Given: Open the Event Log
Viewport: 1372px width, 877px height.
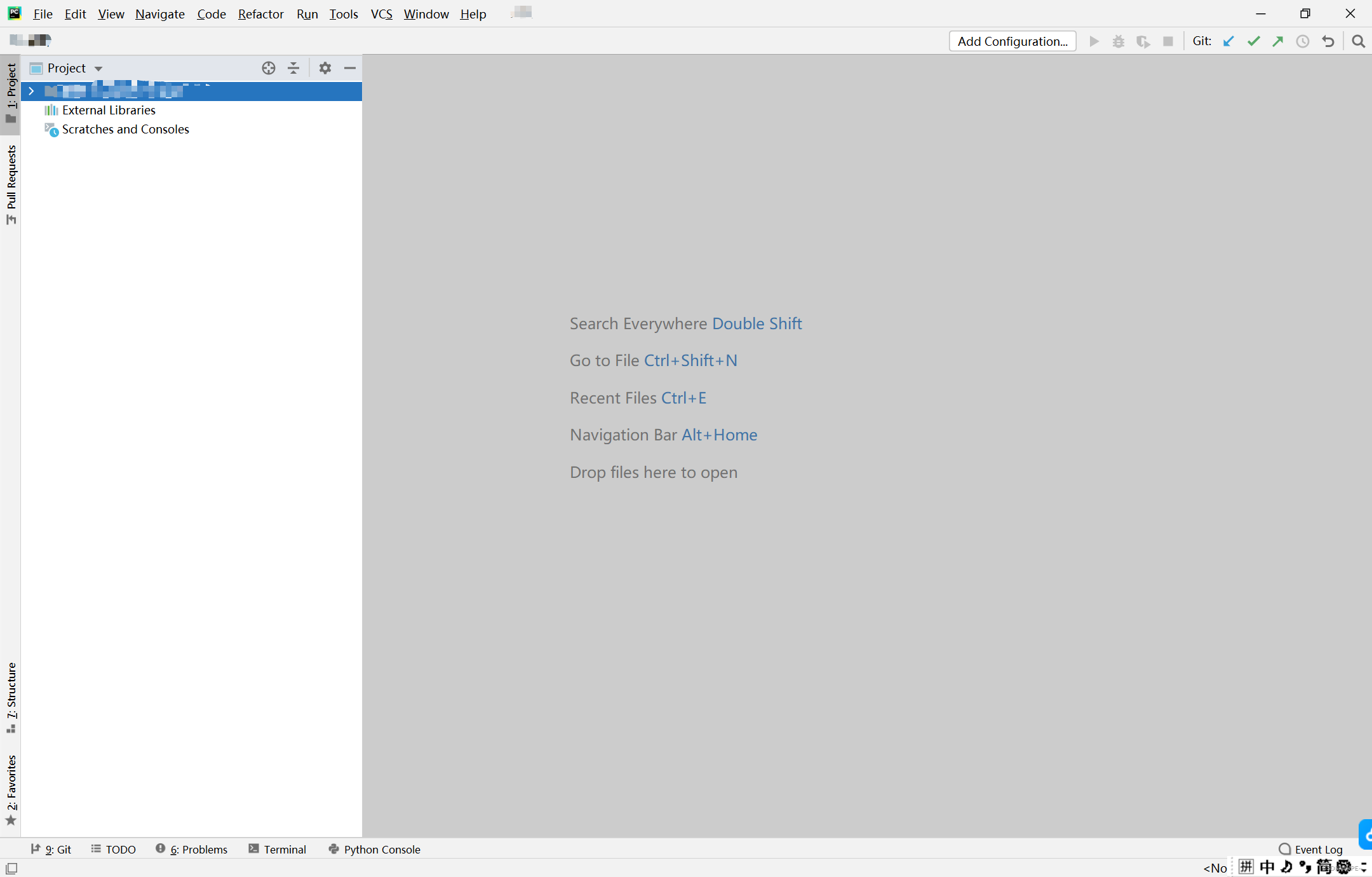Looking at the screenshot, I should [x=1310, y=849].
